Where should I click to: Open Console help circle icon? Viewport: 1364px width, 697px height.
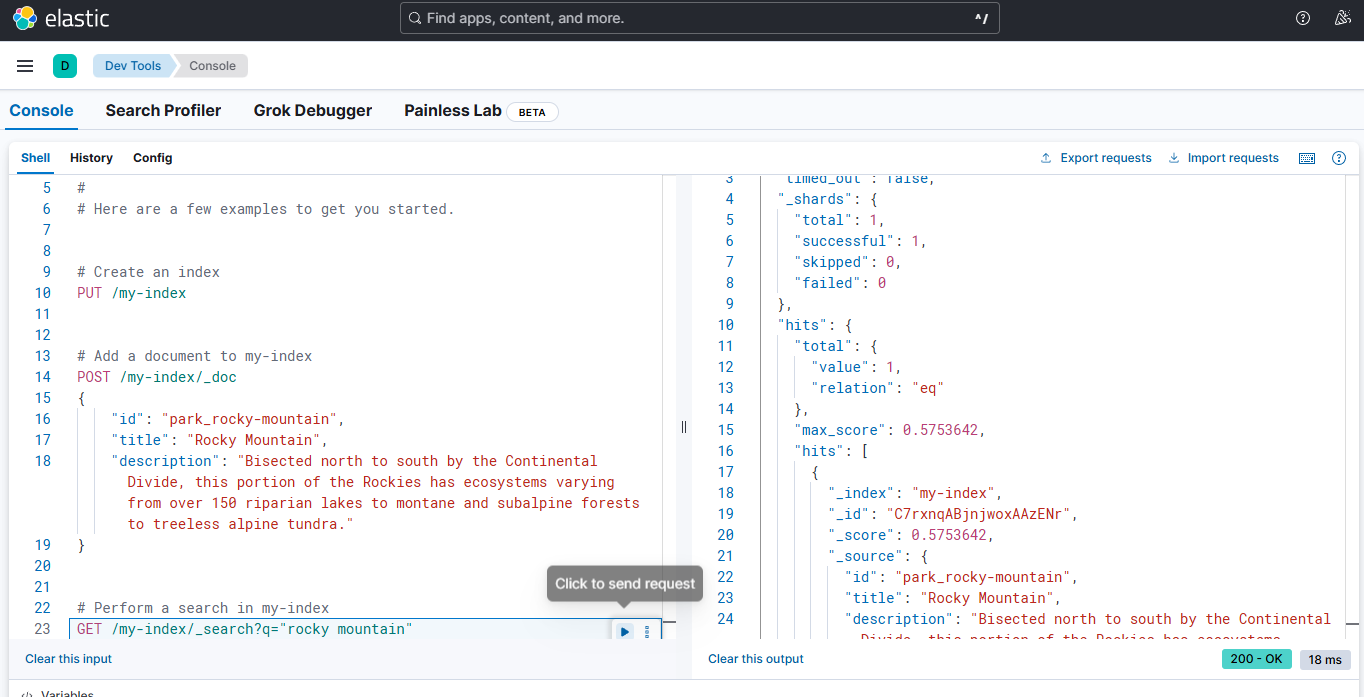tap(1339, 158)
